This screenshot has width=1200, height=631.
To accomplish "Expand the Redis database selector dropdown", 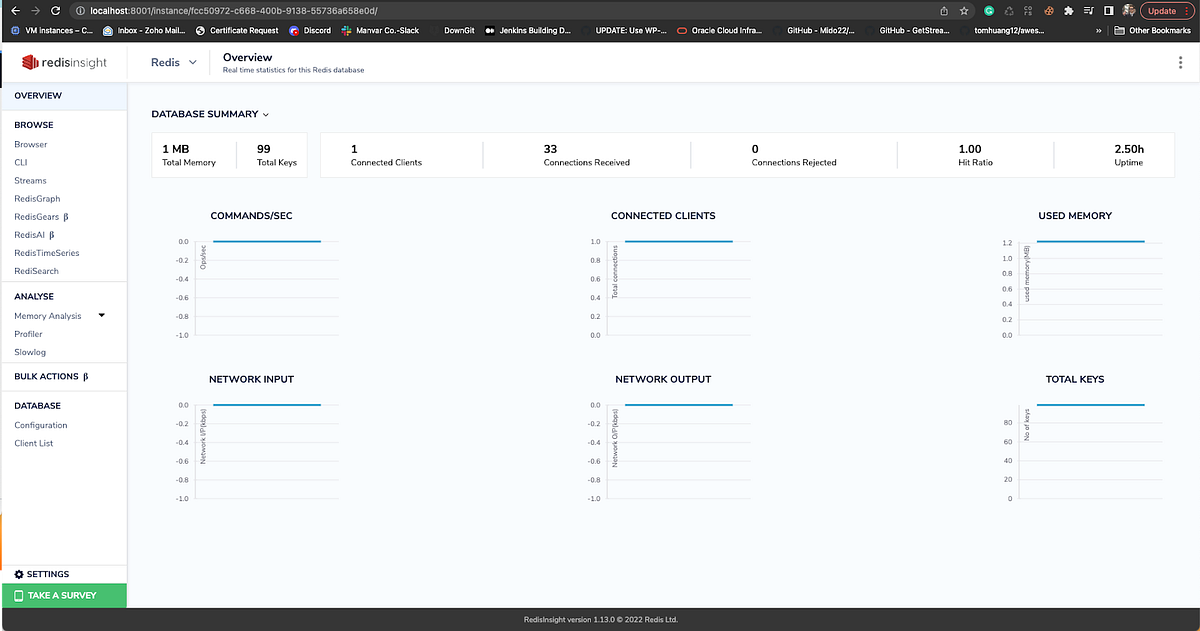I will click(194, 62).
